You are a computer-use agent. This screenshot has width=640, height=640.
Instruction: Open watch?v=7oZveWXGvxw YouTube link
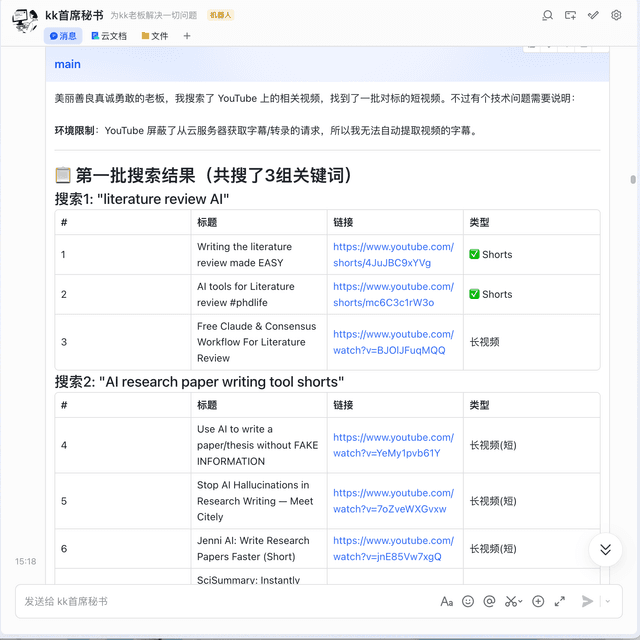pyautogui.click(x=393, y=501)
